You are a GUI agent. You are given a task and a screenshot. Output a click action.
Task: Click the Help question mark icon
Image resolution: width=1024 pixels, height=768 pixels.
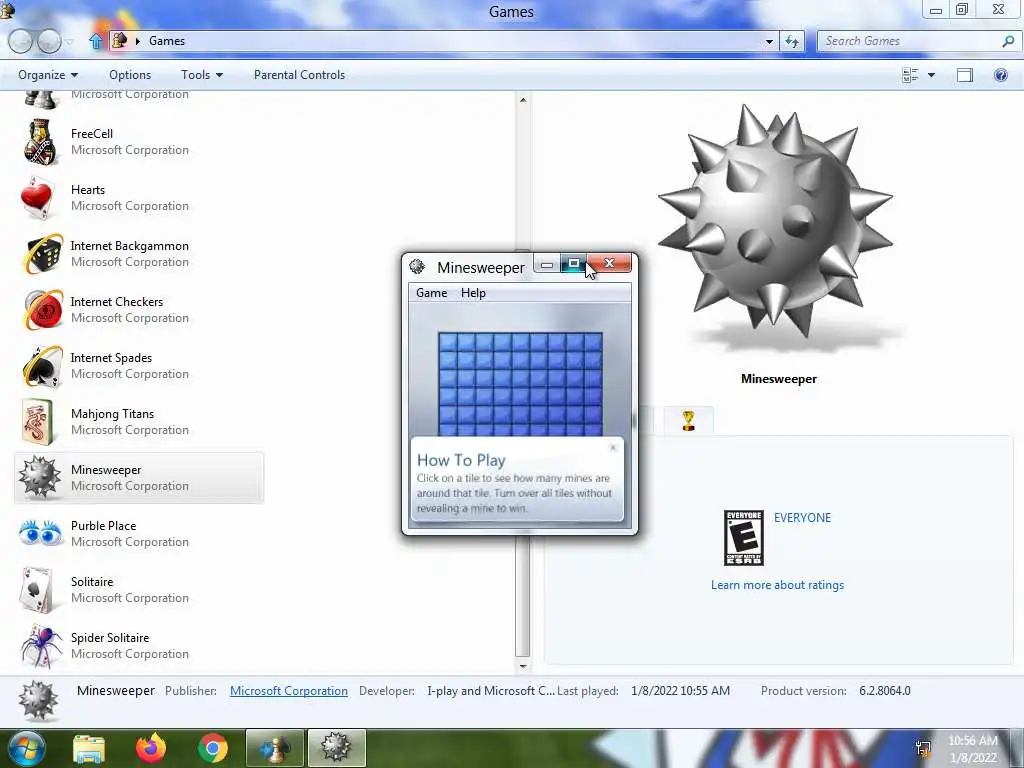1000,75
